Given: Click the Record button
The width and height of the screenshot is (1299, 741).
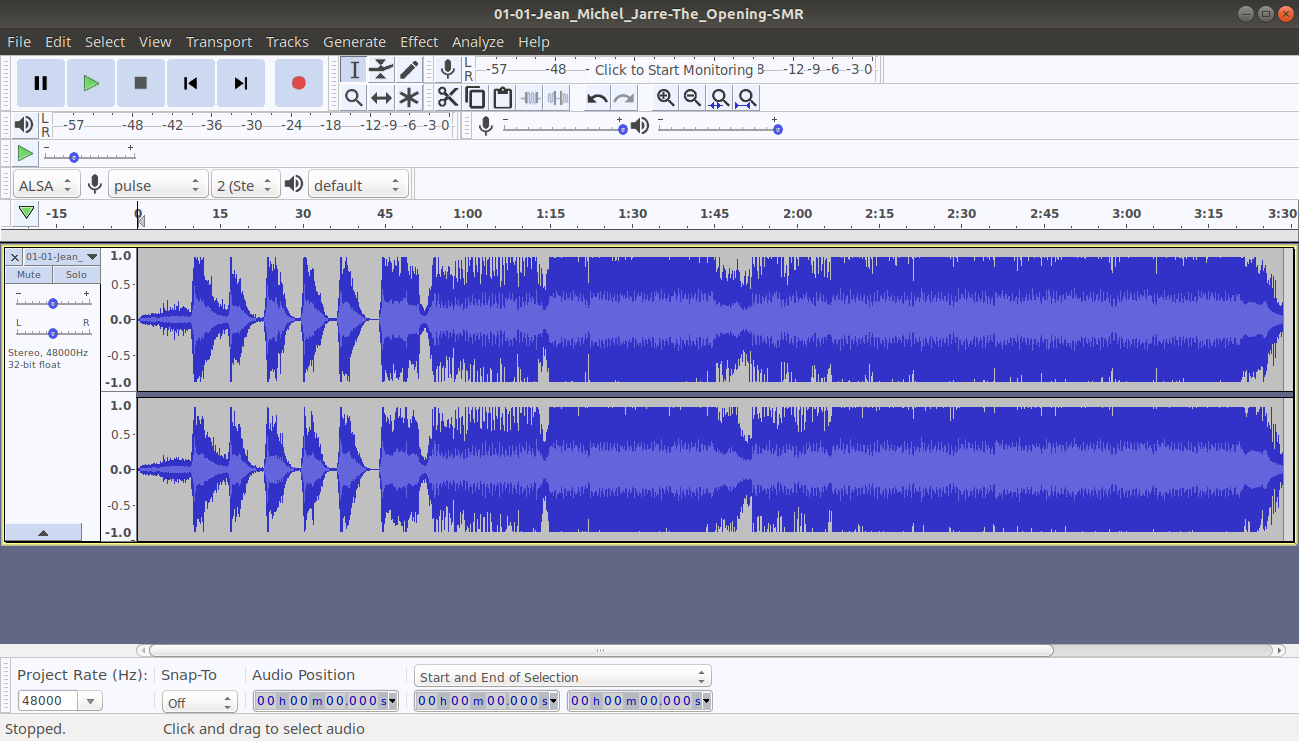Looking at the screenshot, I should coord(298,83).
